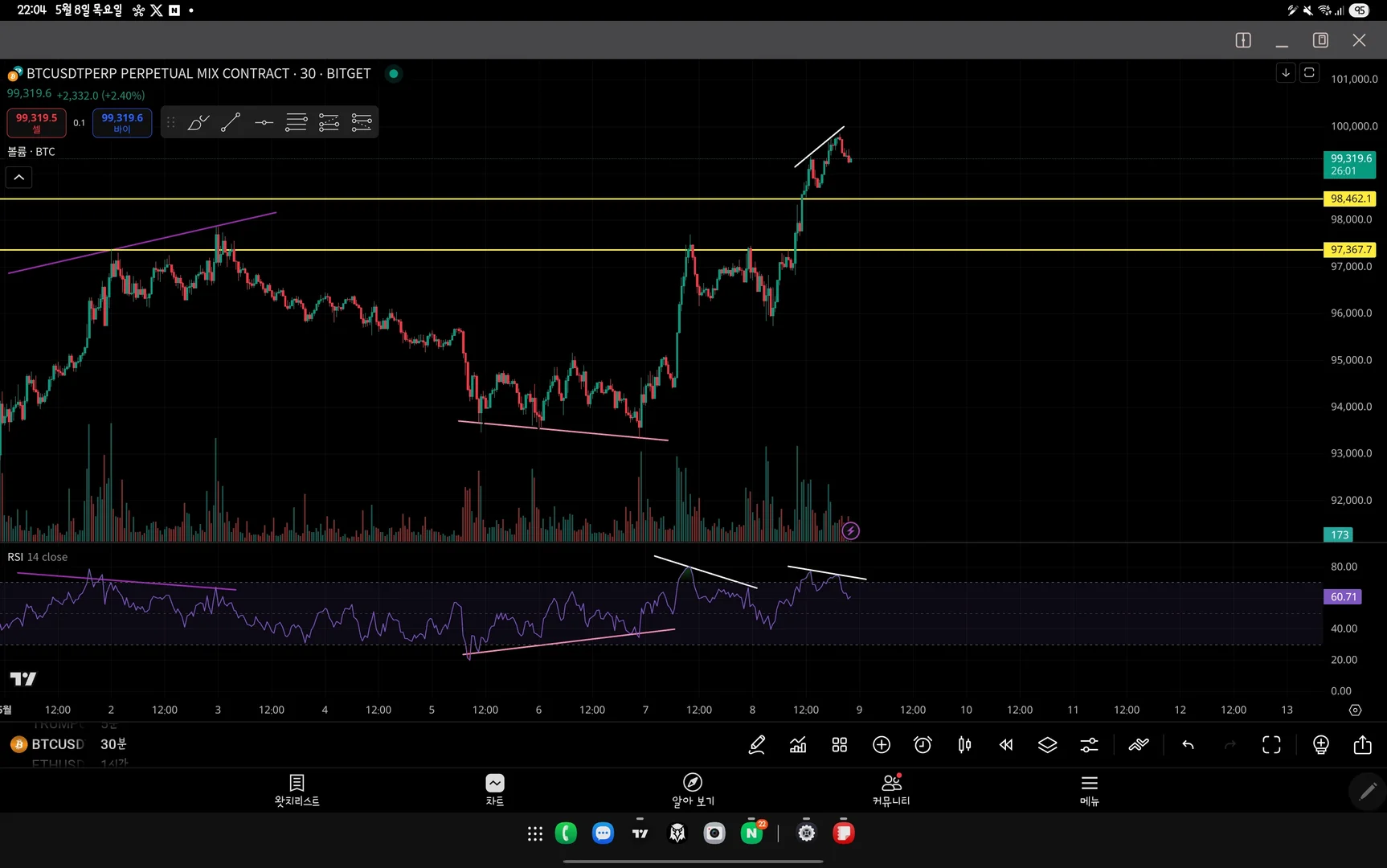Tap the purple lightning bolt icon
The width and height of the screenshot is (1387, 868).
click(850, 530)
